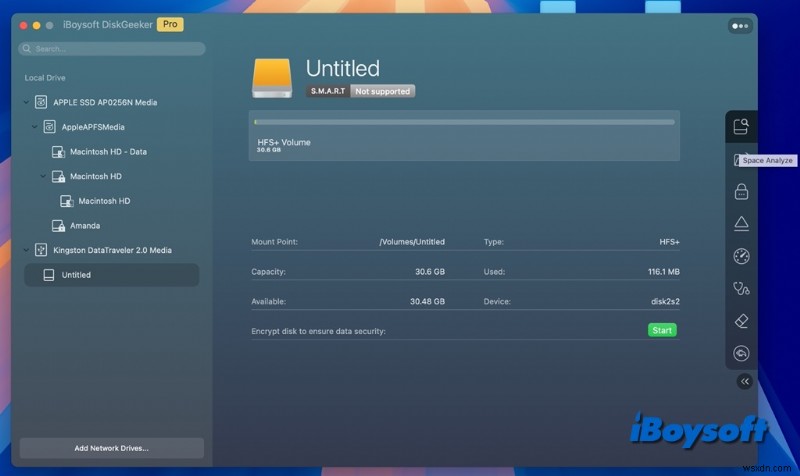Viewport: 800px width, 476px height.
Task: Click the Local Drive section header
Action: (x=45, y=78)
